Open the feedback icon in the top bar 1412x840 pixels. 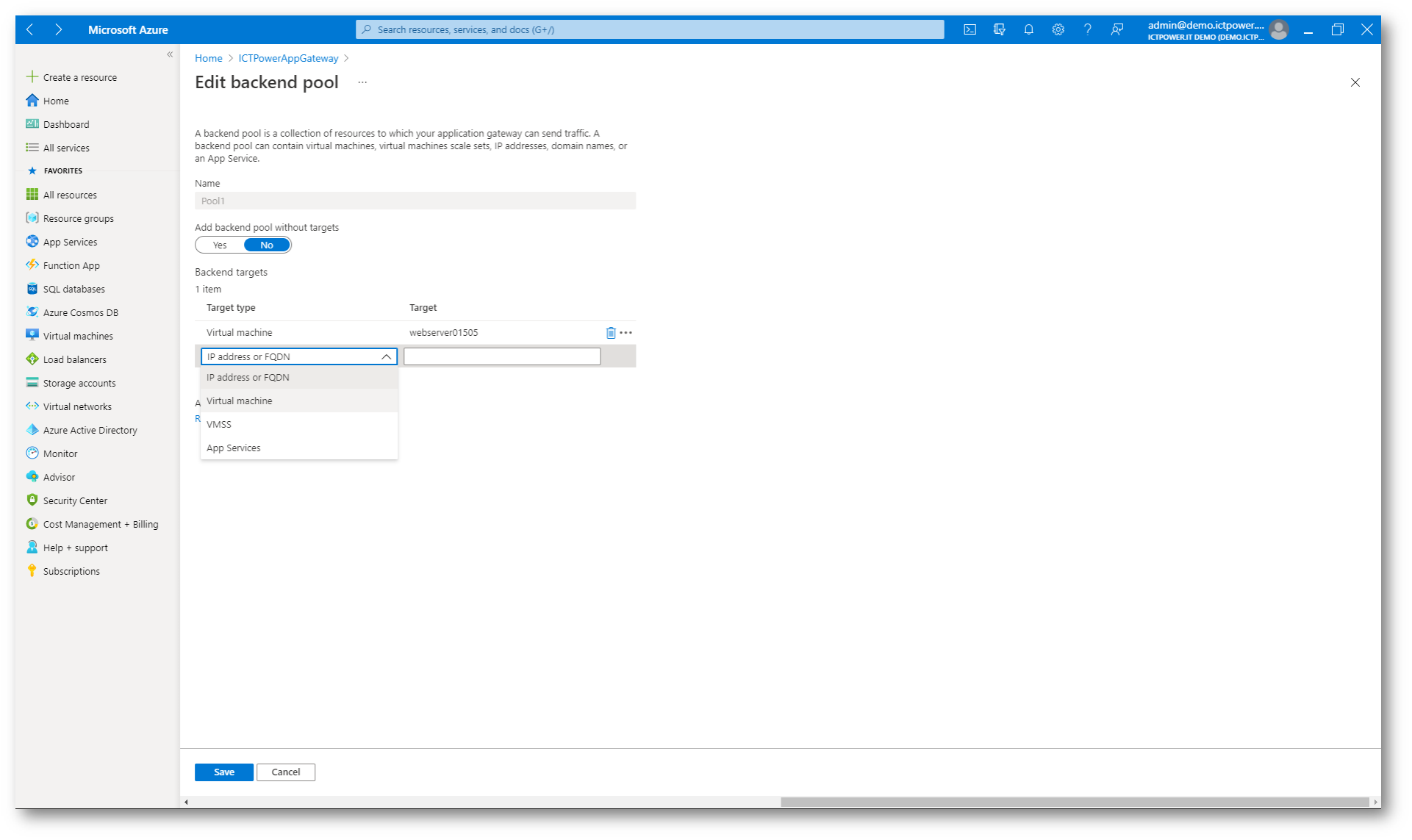point(1117,29)
